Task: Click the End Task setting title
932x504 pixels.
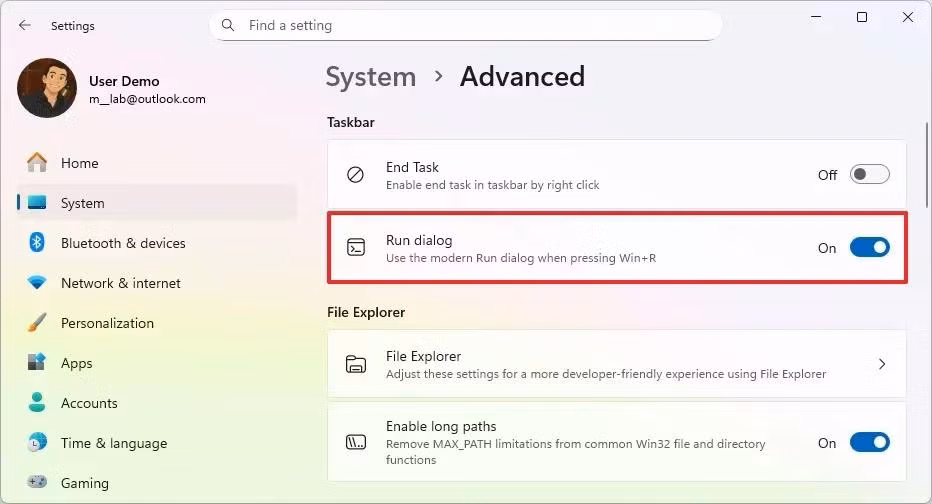Action: (x=413, y=167)
